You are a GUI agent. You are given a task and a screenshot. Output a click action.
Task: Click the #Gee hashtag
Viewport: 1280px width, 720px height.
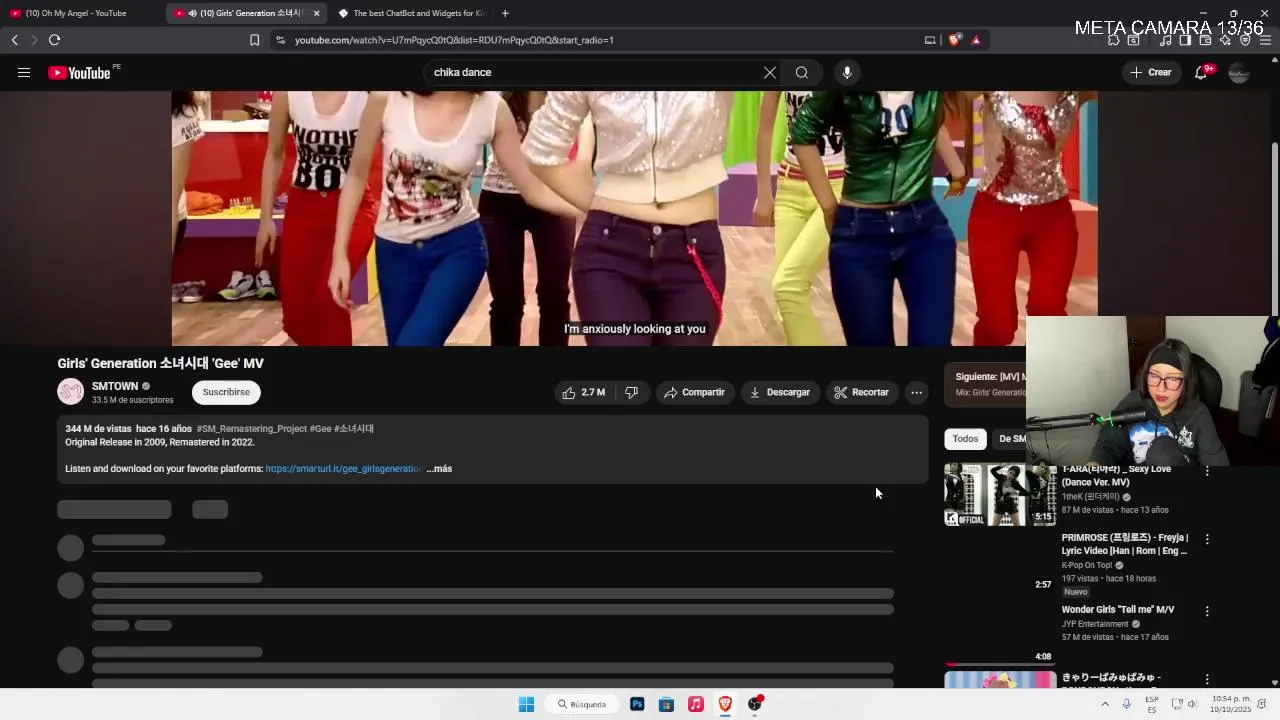click(320, 429)
